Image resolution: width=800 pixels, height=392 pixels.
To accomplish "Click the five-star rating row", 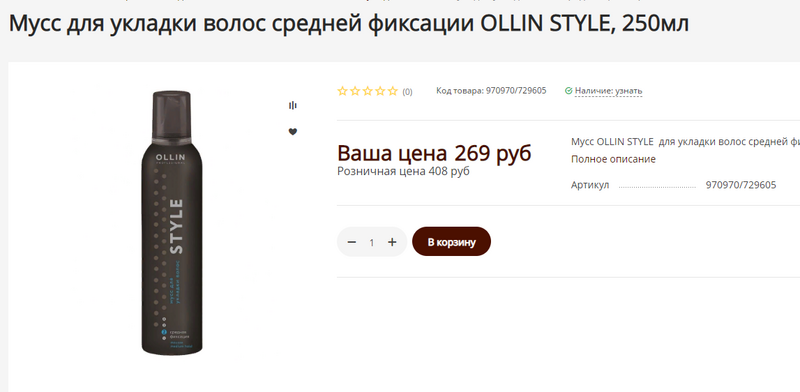I will pos(367,91).
